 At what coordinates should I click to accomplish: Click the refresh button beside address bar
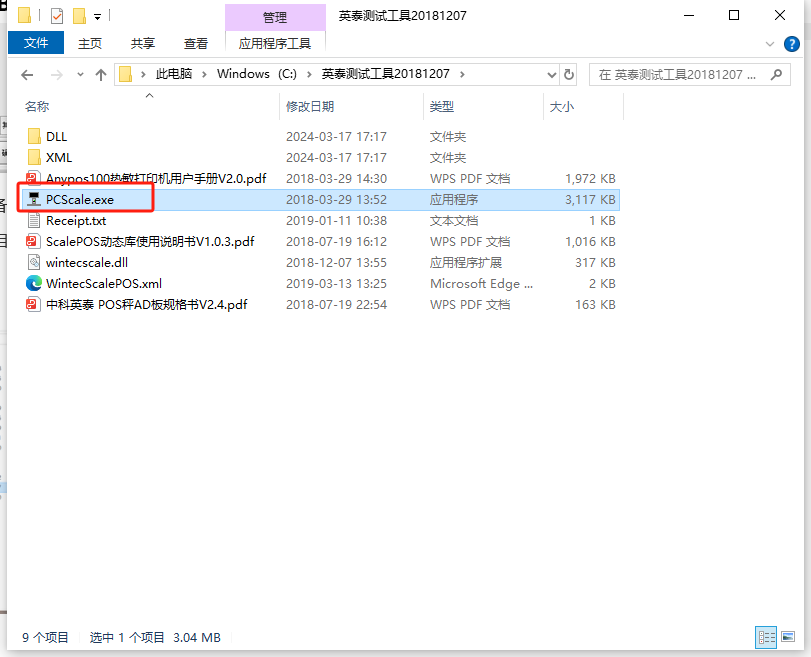pos(568,74)
